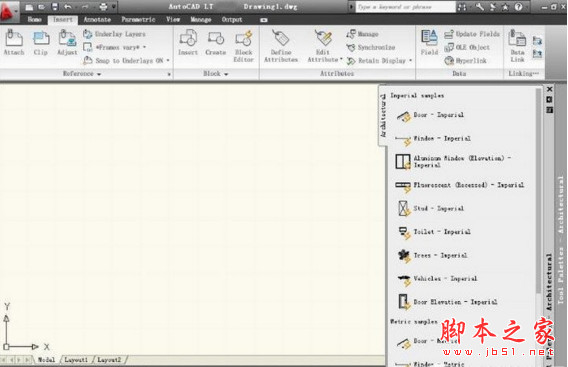Select Window - Imperial palette tool
Screen dimensions: 568x367
tap(433, 139)
